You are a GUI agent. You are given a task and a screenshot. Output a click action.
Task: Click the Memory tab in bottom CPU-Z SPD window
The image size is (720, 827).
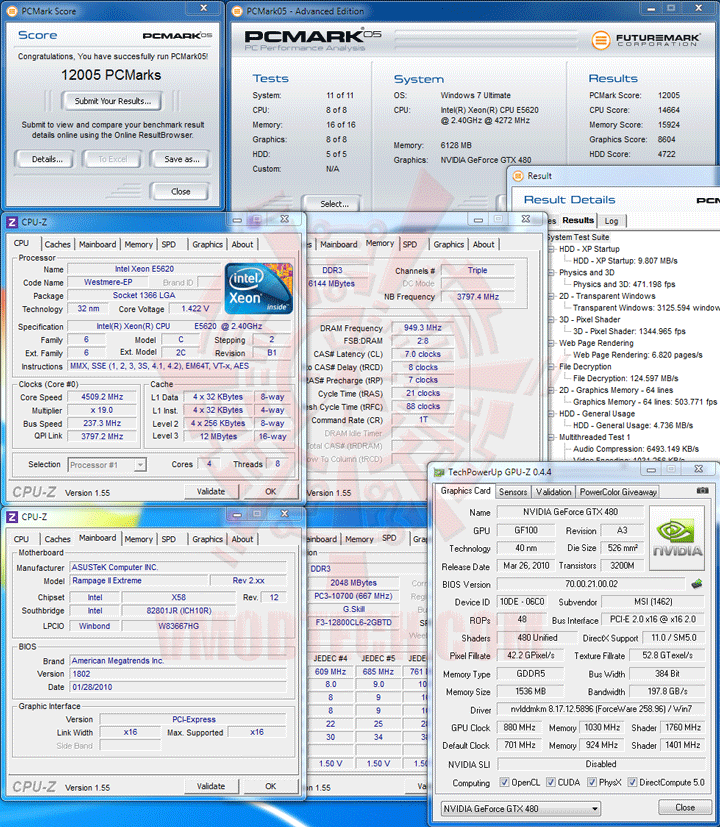[359, 539]
